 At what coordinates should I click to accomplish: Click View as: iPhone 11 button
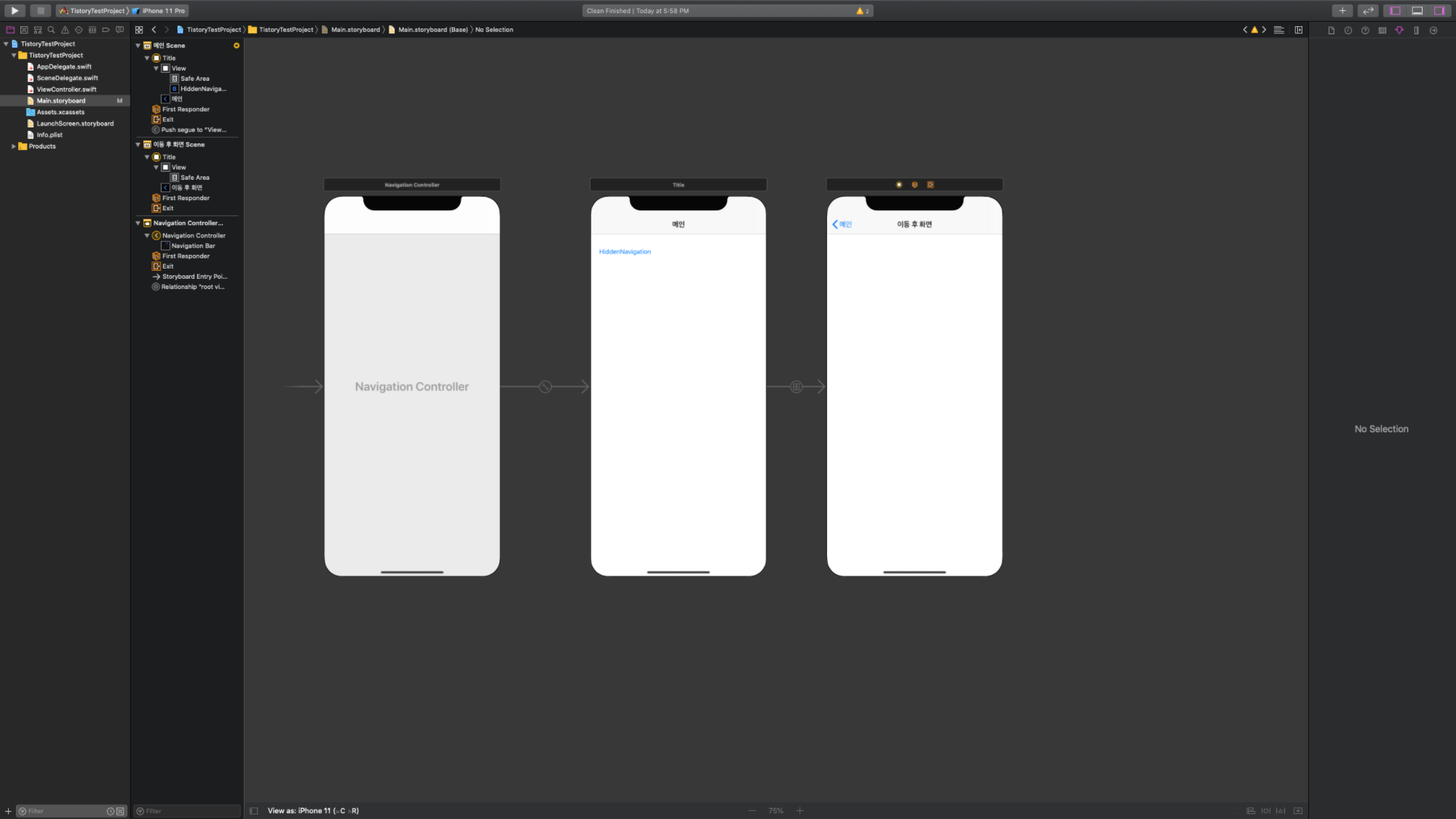point(313,810)
